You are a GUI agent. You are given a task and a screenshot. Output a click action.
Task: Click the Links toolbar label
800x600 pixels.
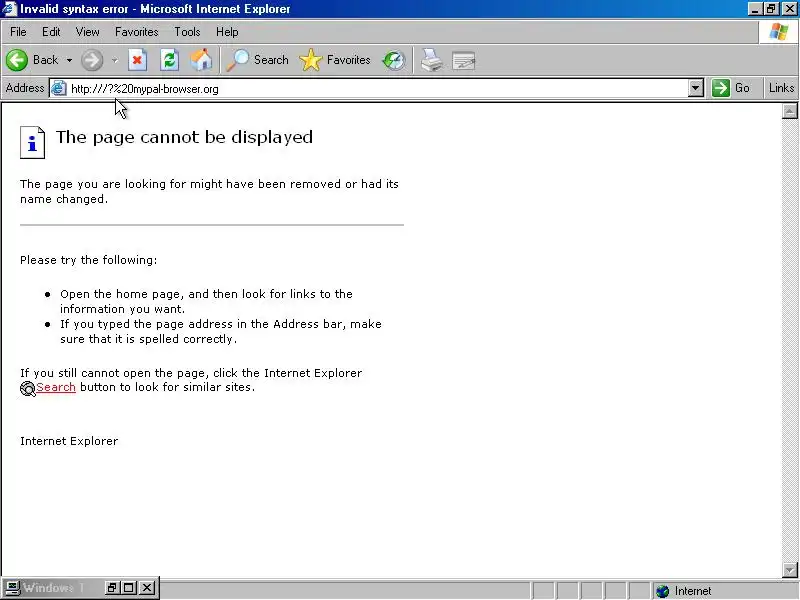coord(781,88)
